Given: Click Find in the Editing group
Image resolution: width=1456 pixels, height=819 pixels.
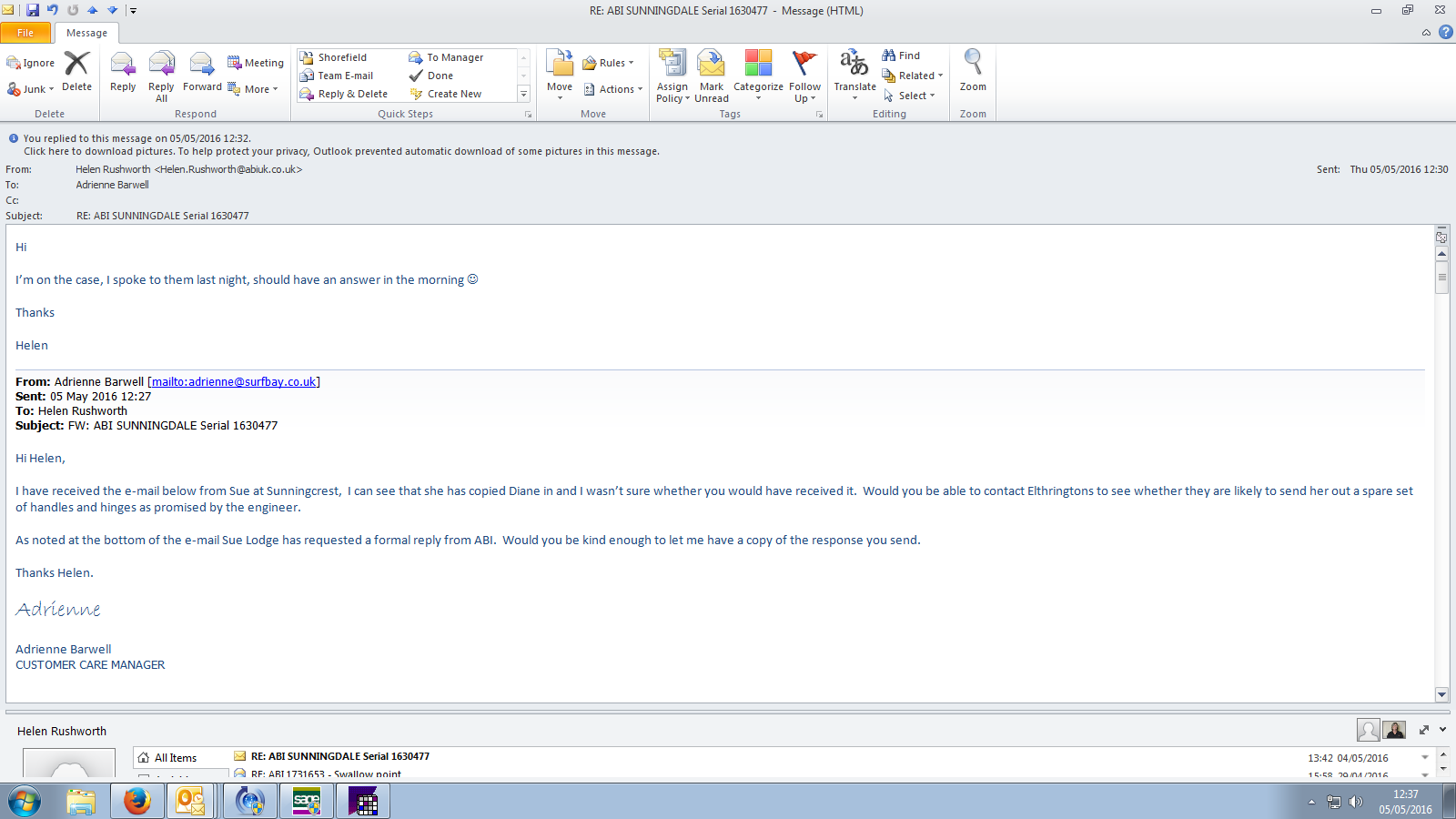Looking at the screenshot, I should (901, 56).
